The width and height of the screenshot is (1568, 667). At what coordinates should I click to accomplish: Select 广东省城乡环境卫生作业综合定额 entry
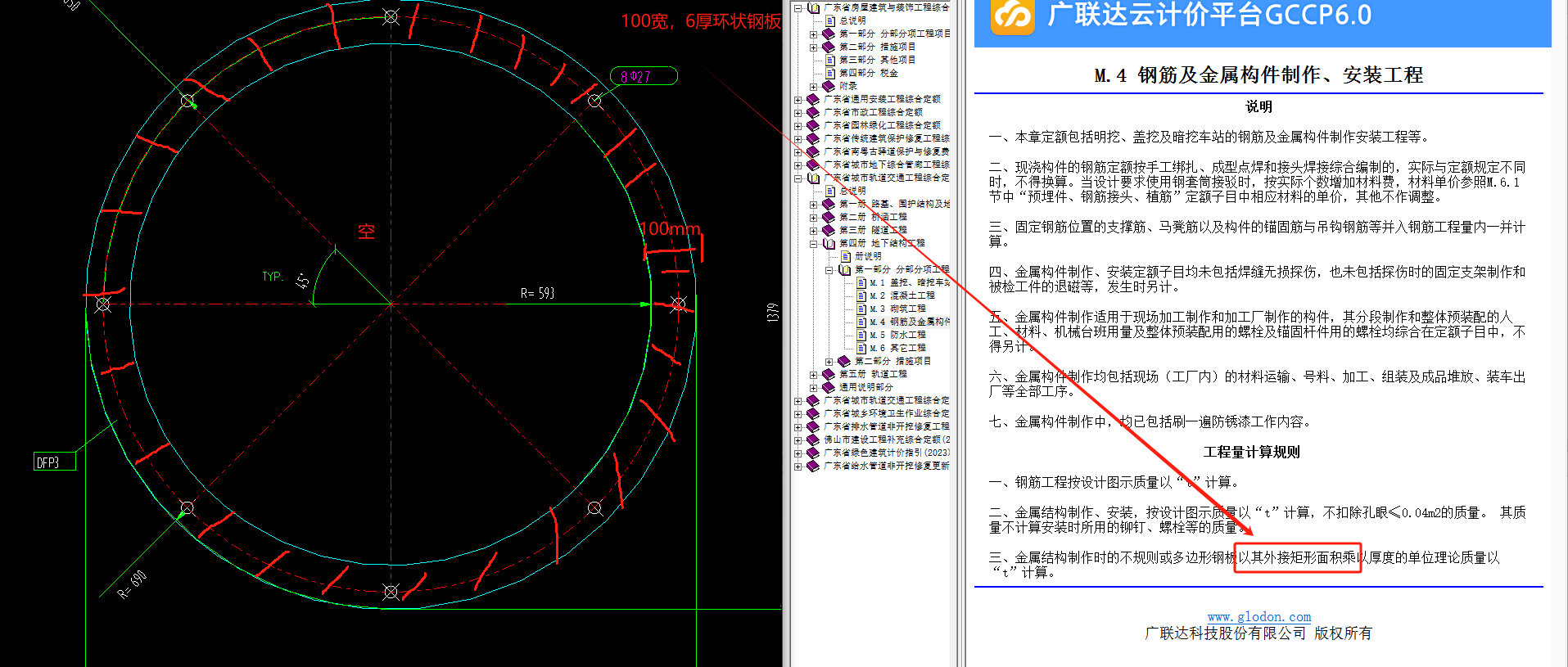pyautogui.click(x=887, y=413)
